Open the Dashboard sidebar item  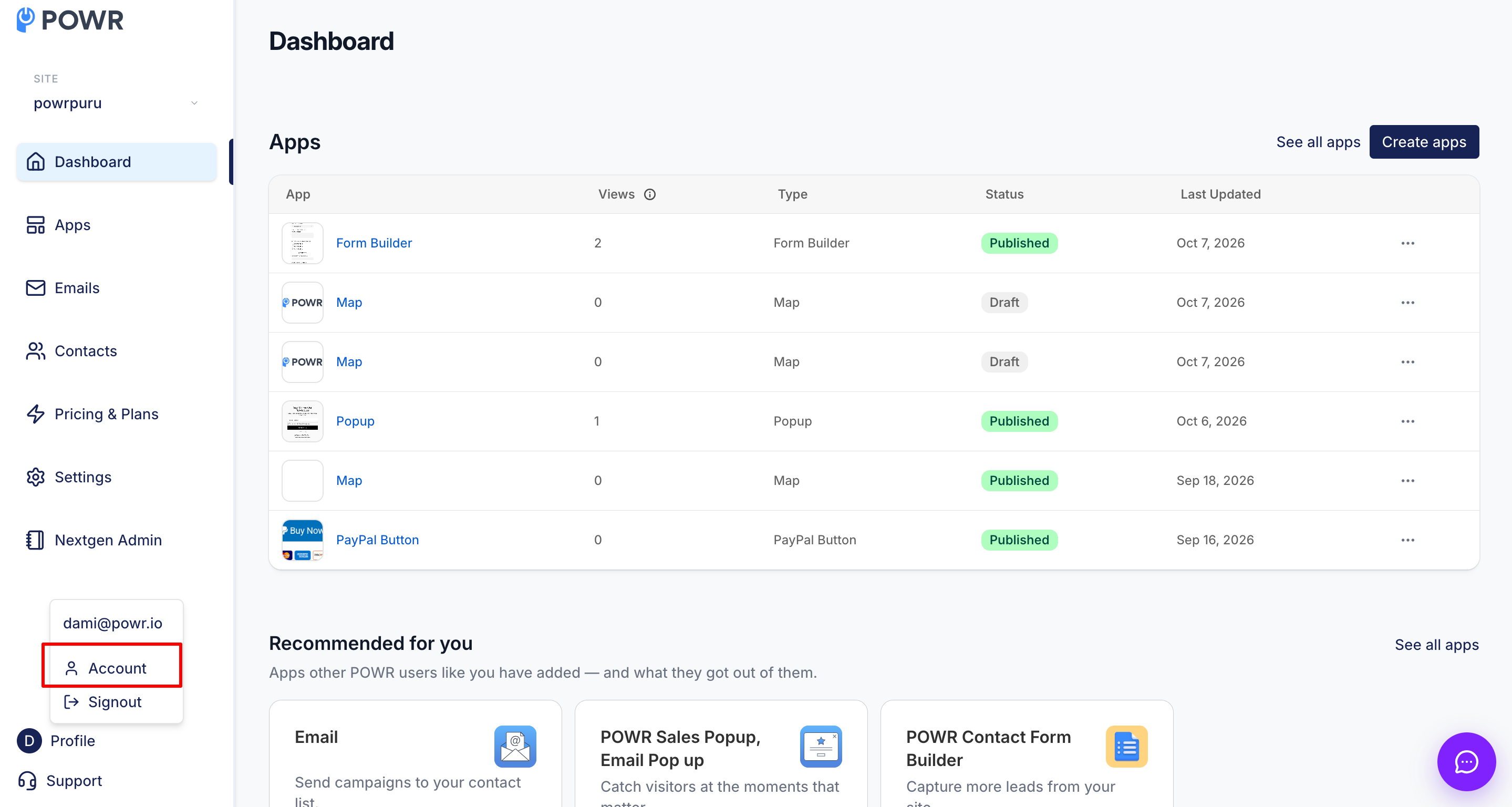click(x=116, y=162)
